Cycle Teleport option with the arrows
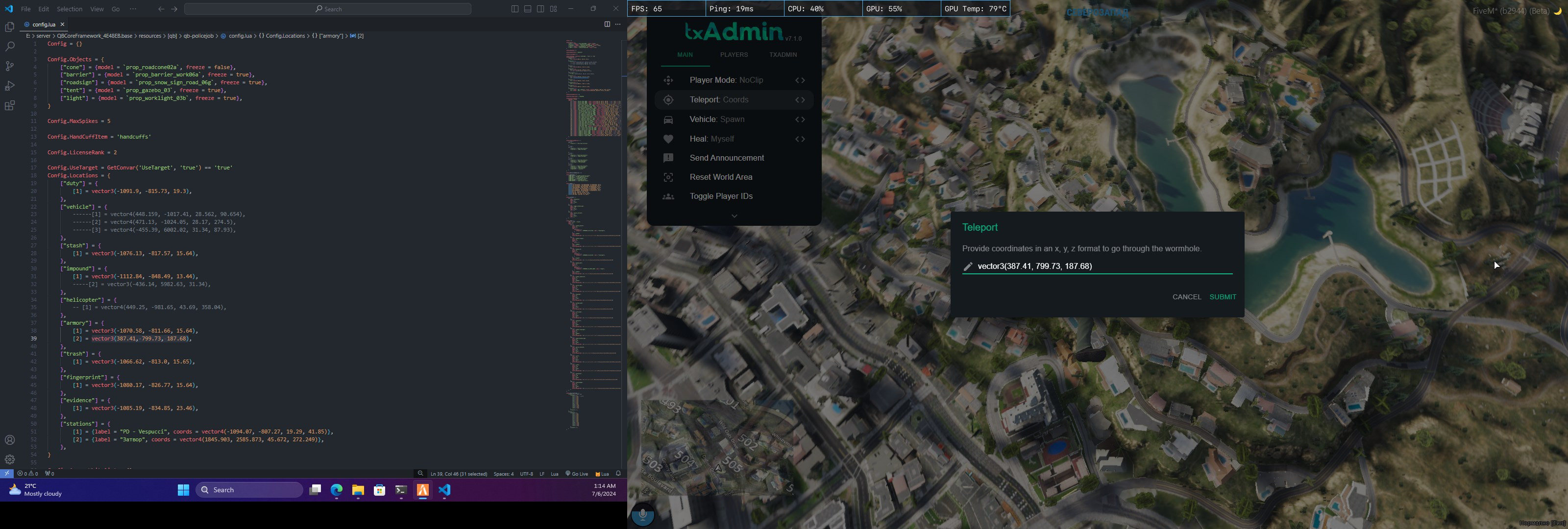The width and height of the screenshot is (1568, 529). click(800, 100)
